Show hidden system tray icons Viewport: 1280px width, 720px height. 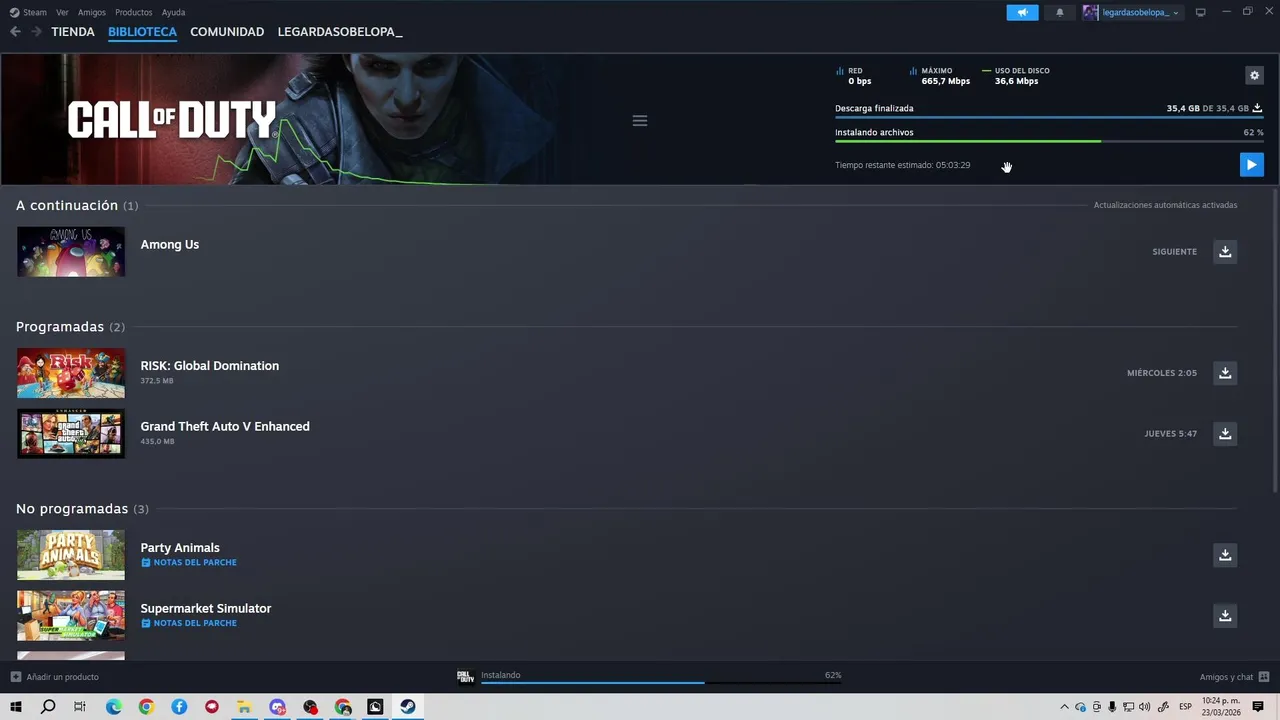coord(1064,707)
